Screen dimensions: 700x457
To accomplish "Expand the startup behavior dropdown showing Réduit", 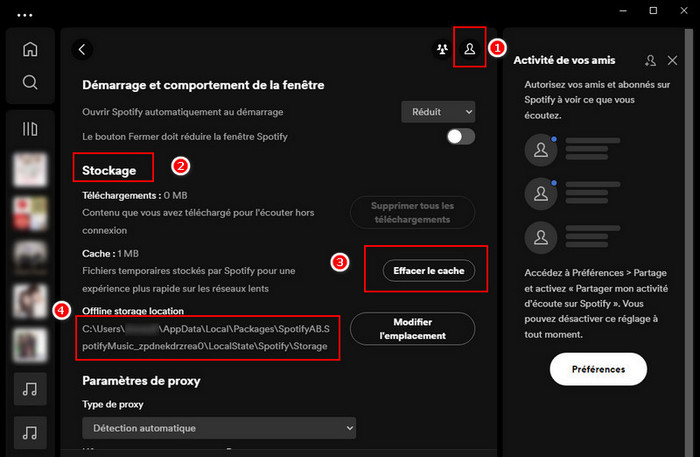I will 438,112.
